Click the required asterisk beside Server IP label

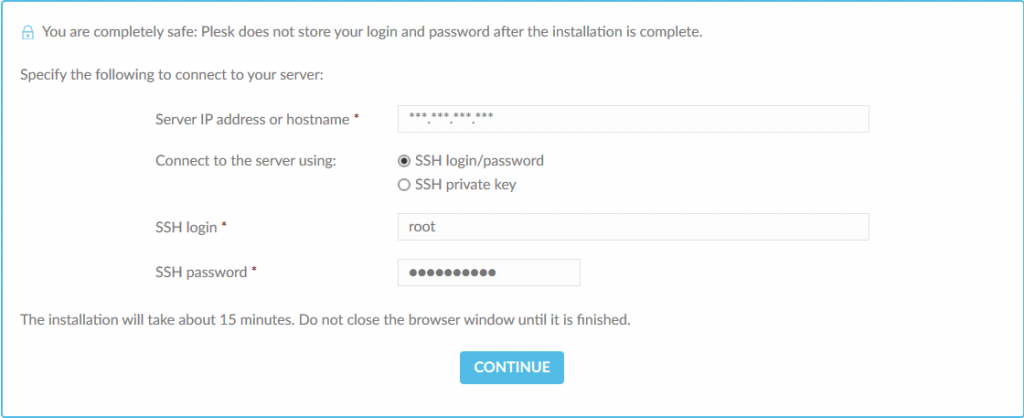tap(356, 118)
